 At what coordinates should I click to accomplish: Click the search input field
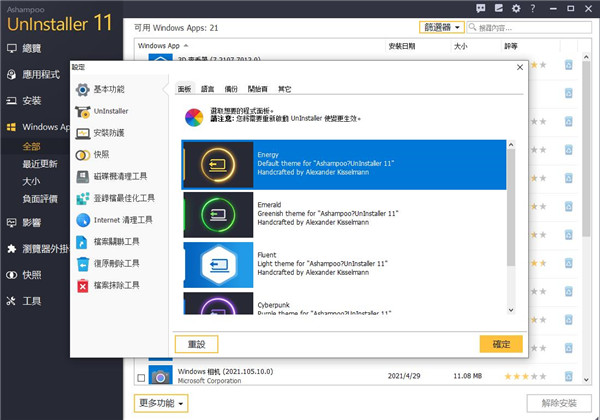(x=529, y=28)
